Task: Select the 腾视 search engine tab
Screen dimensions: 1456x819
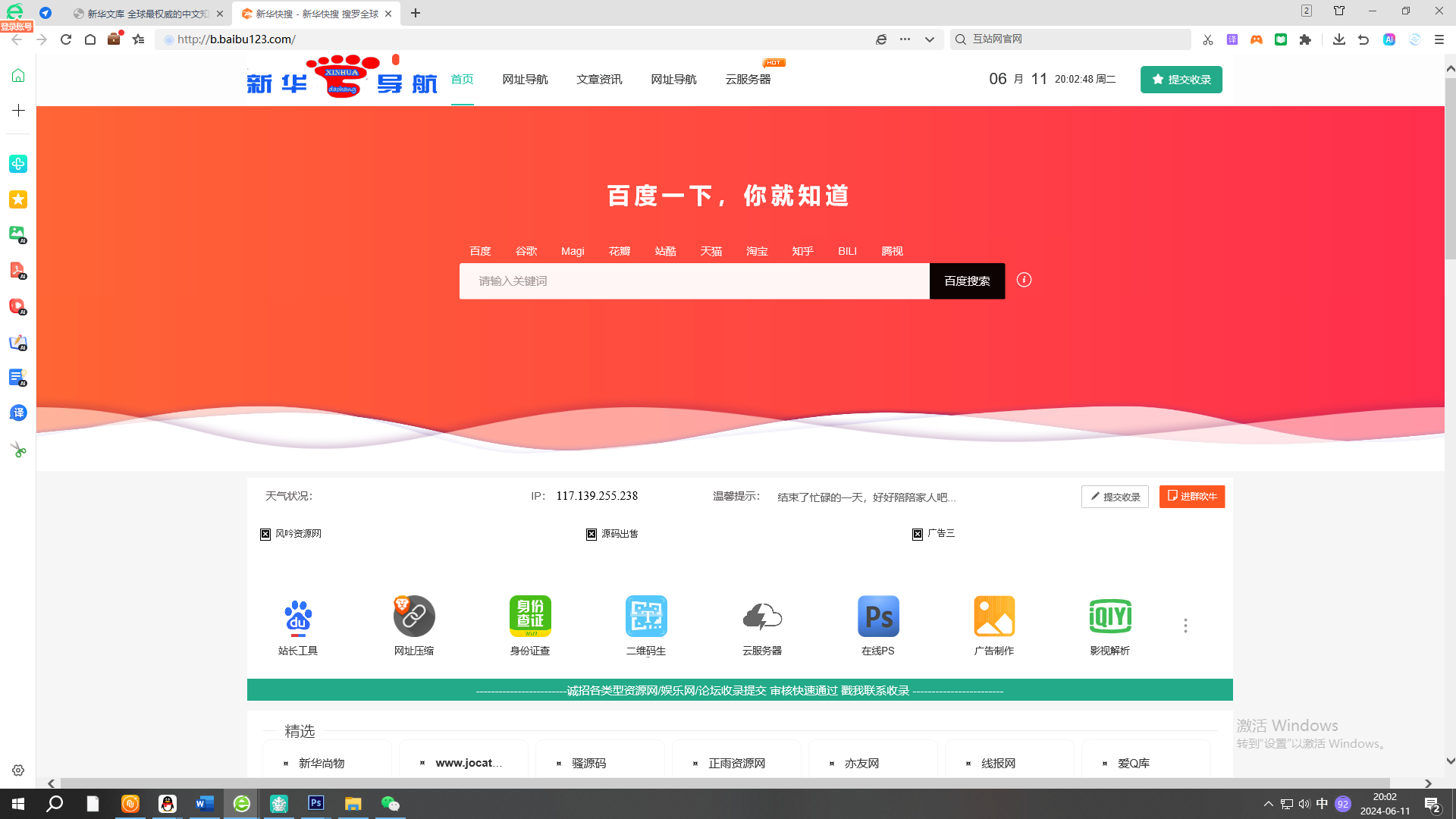Action: pyautogui.click(x=892, y=251)
